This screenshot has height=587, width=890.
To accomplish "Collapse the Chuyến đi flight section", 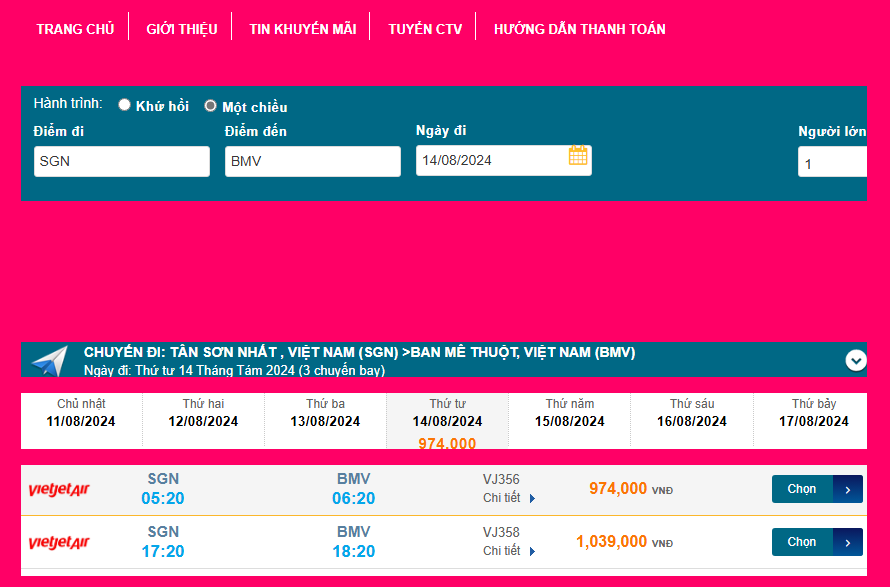I will [x=856, y=360].
